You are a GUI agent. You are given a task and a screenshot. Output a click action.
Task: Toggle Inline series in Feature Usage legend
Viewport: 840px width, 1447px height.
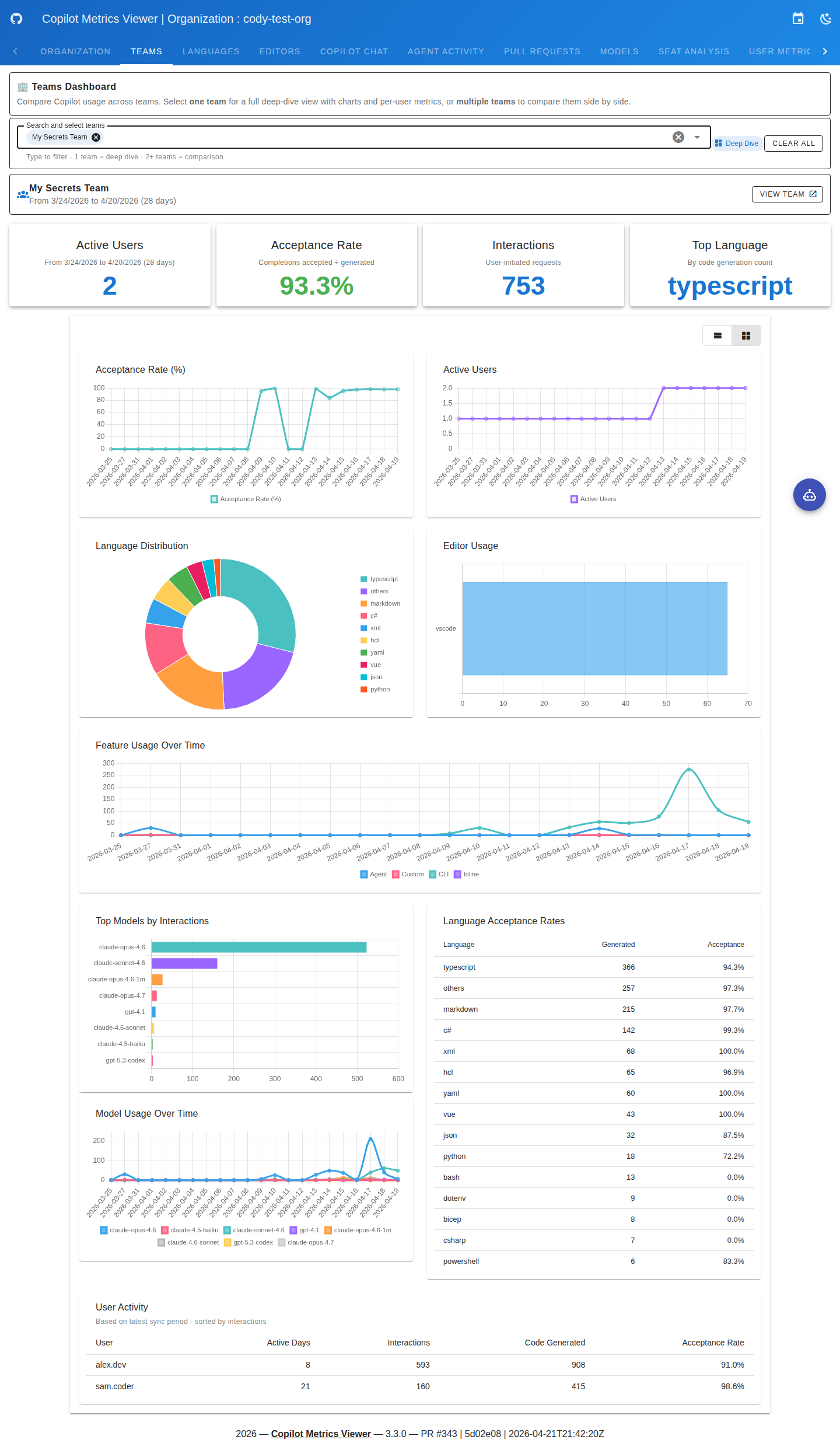tap(466, 874)
